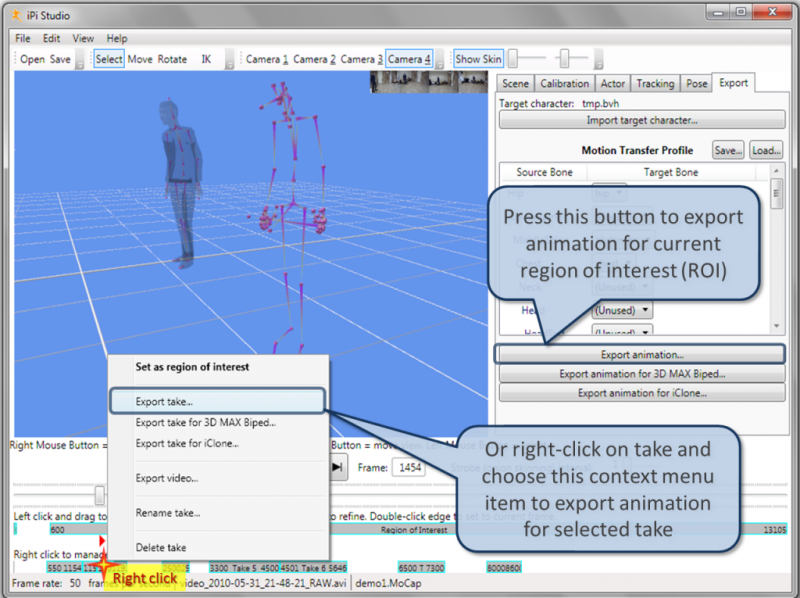Activate the Rotate tool

click(x=172, y=59)
